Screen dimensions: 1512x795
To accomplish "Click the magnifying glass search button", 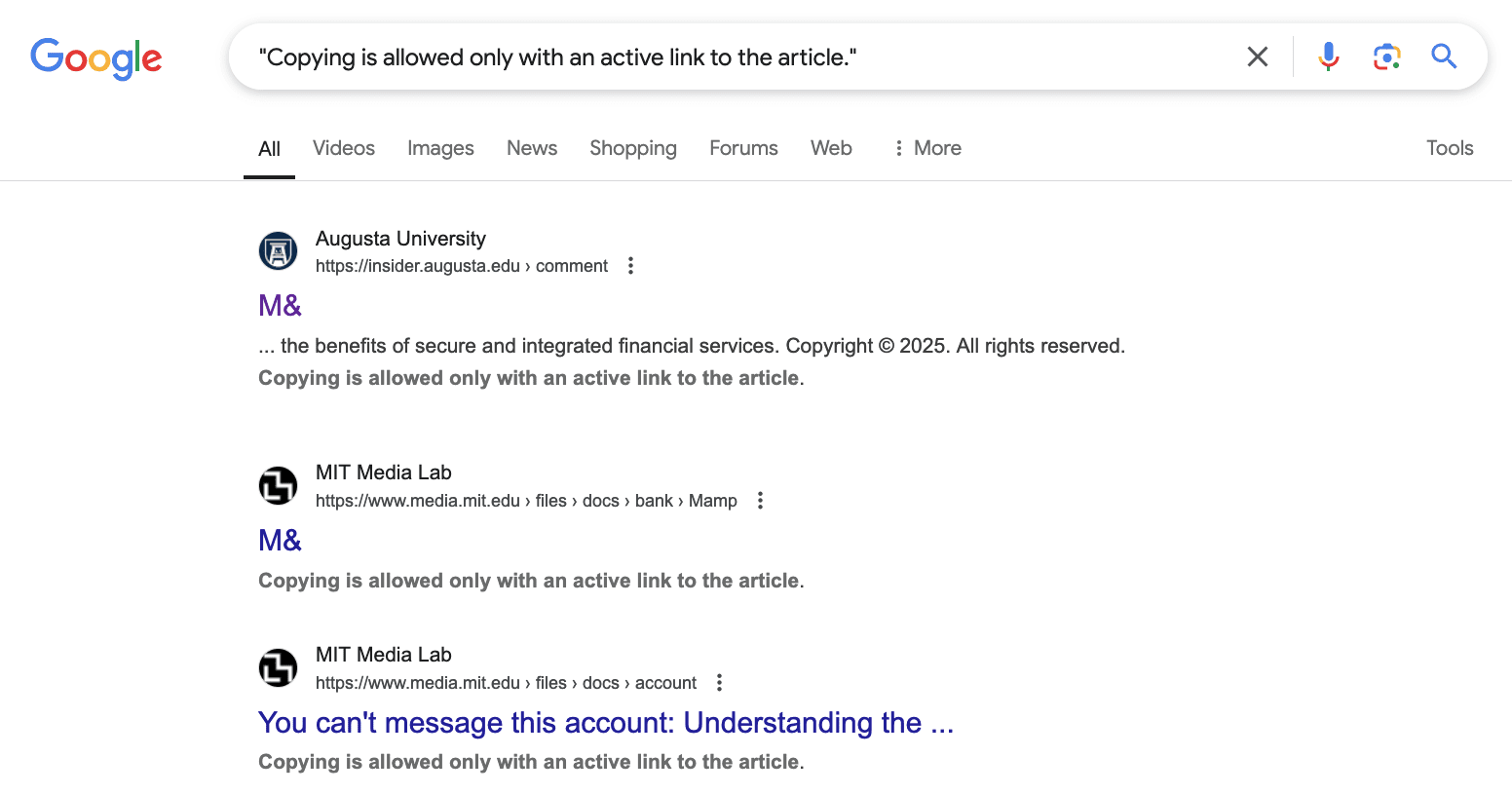I will 1444,57.
